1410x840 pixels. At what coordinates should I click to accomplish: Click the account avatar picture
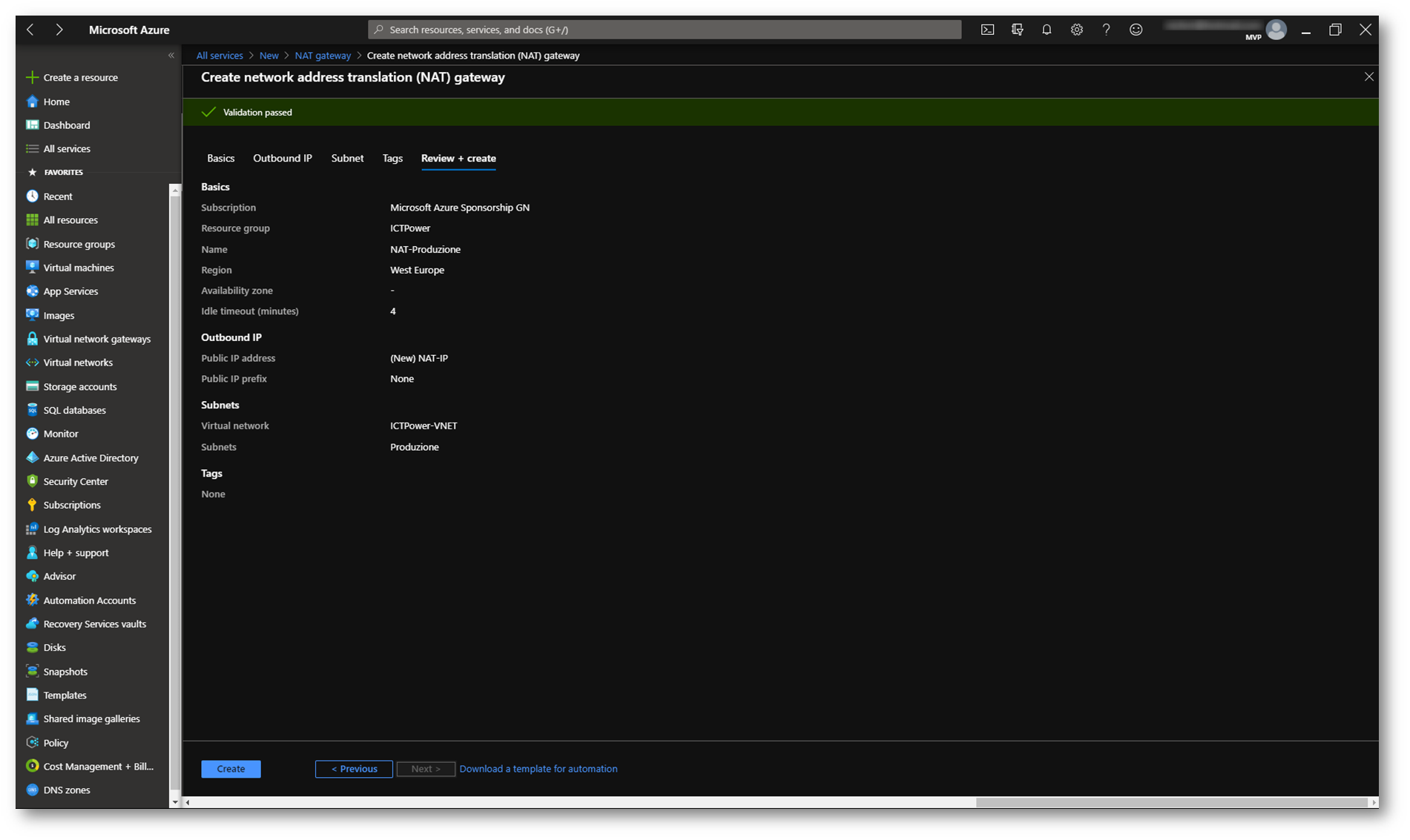[x=1276, y=30]
